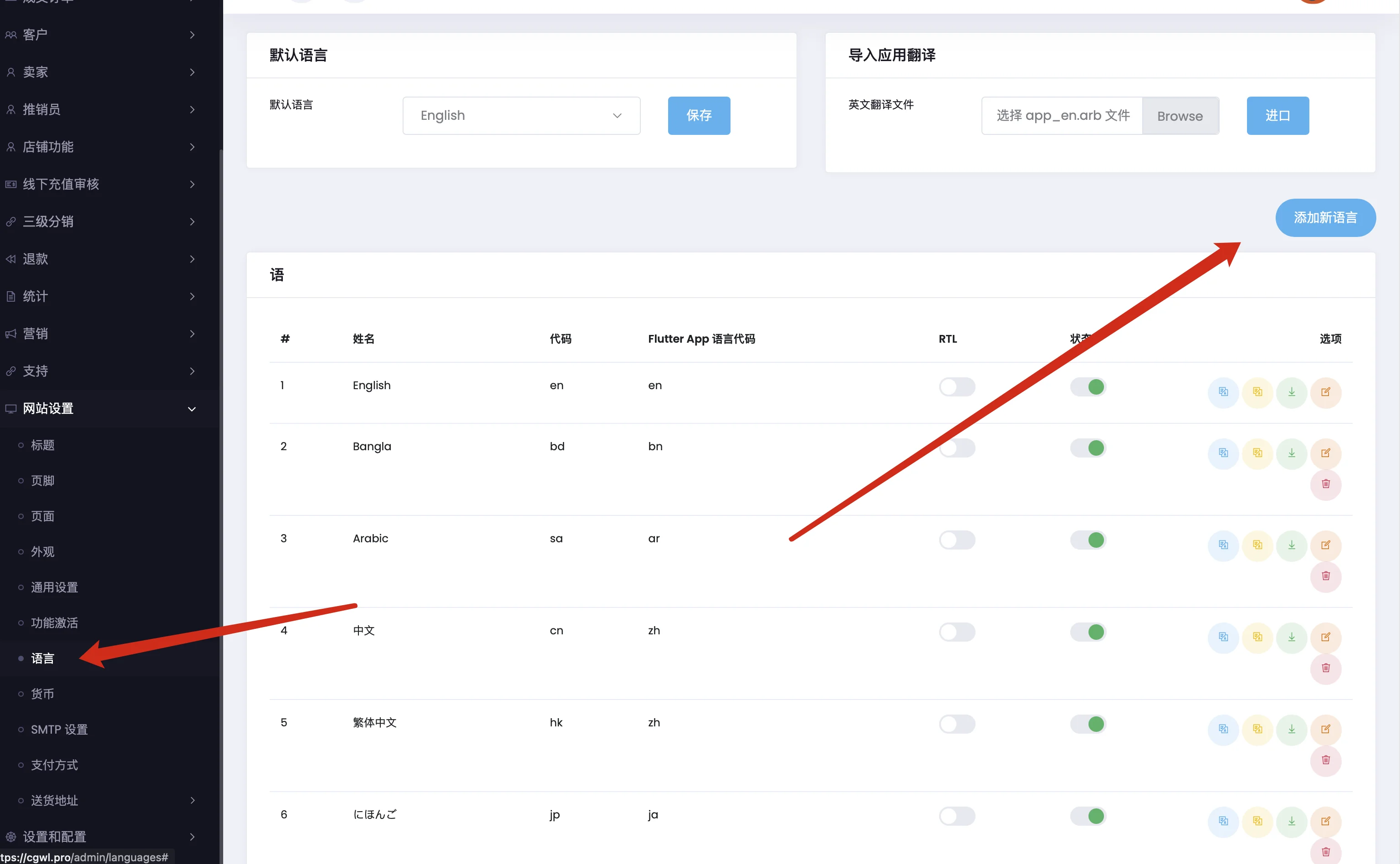This screenshot has width=1400, height=864.
Task: Go to SMTP 设置 menu item
Action: click(x=59, y=729)
